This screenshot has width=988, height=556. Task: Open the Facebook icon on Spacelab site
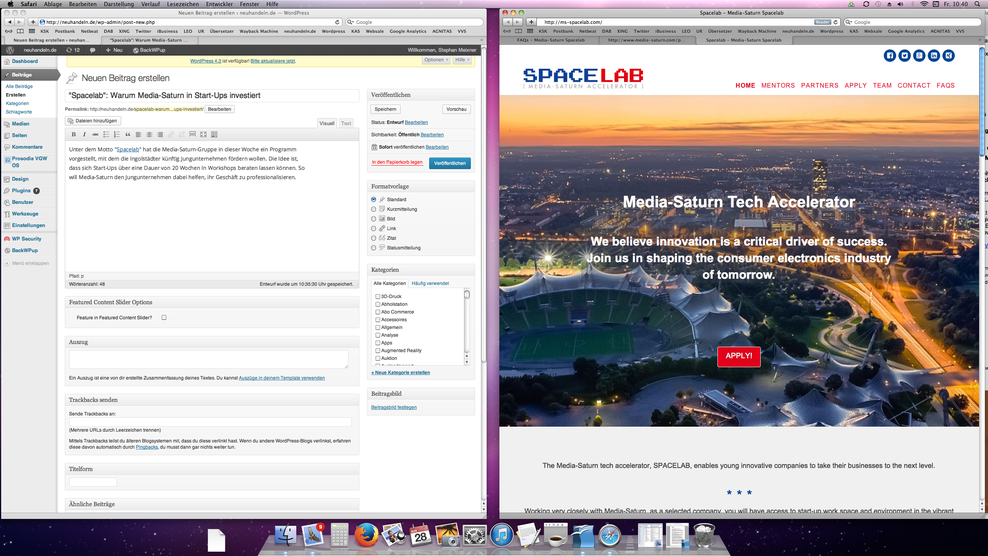click(x=890, y=55)
